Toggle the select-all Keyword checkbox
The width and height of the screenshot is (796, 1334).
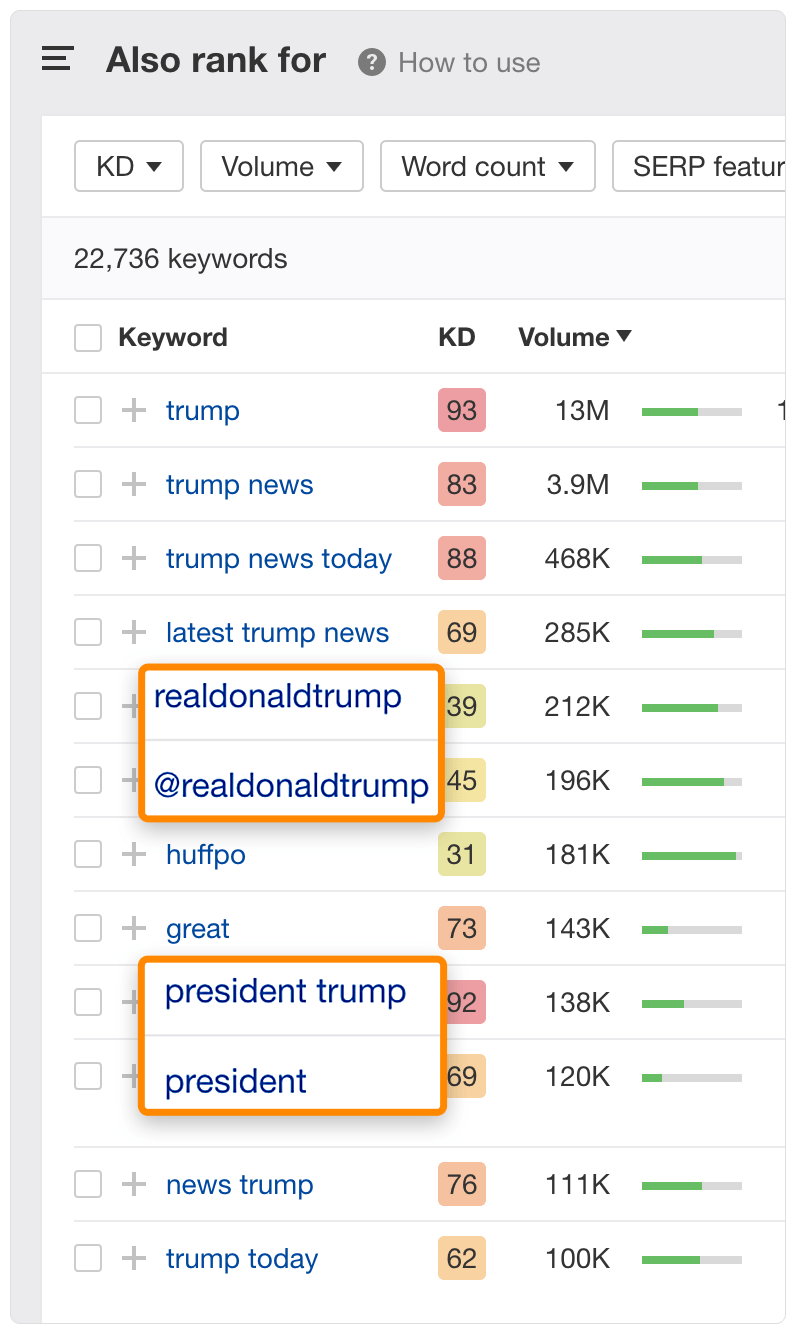tap(88, 338)
